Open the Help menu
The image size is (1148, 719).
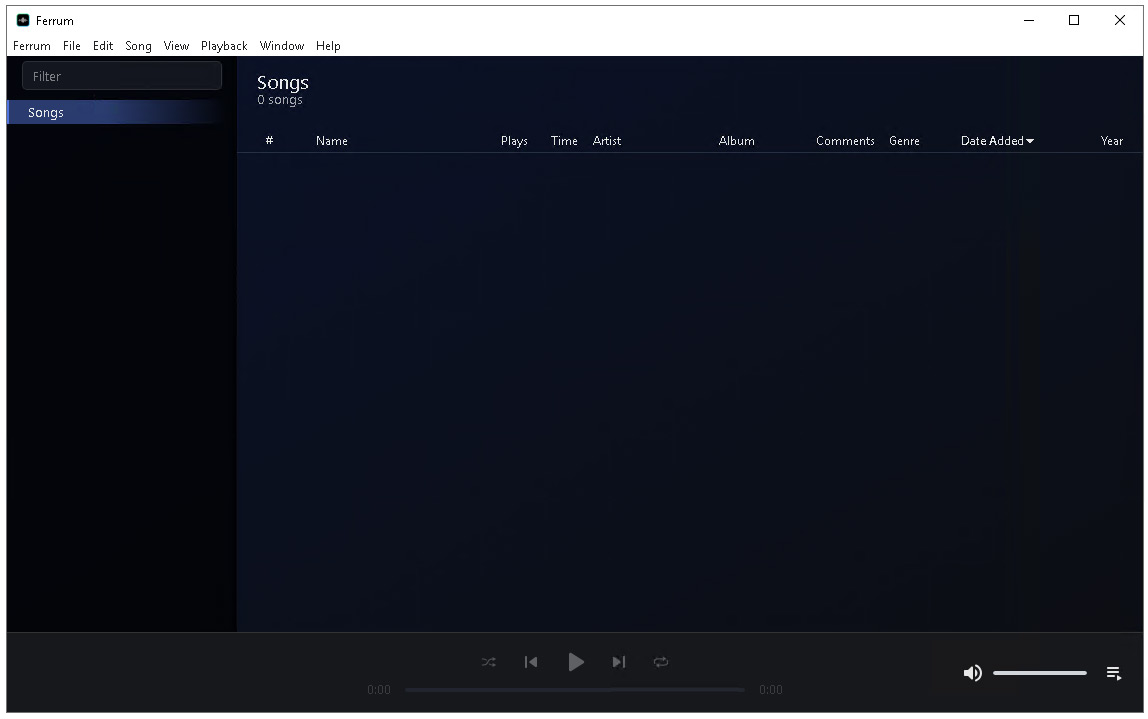tap(328, 45)
